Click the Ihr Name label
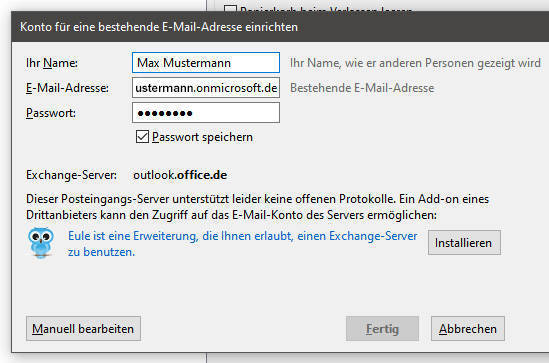The image size is (549, 363). (x=52, y=63)
